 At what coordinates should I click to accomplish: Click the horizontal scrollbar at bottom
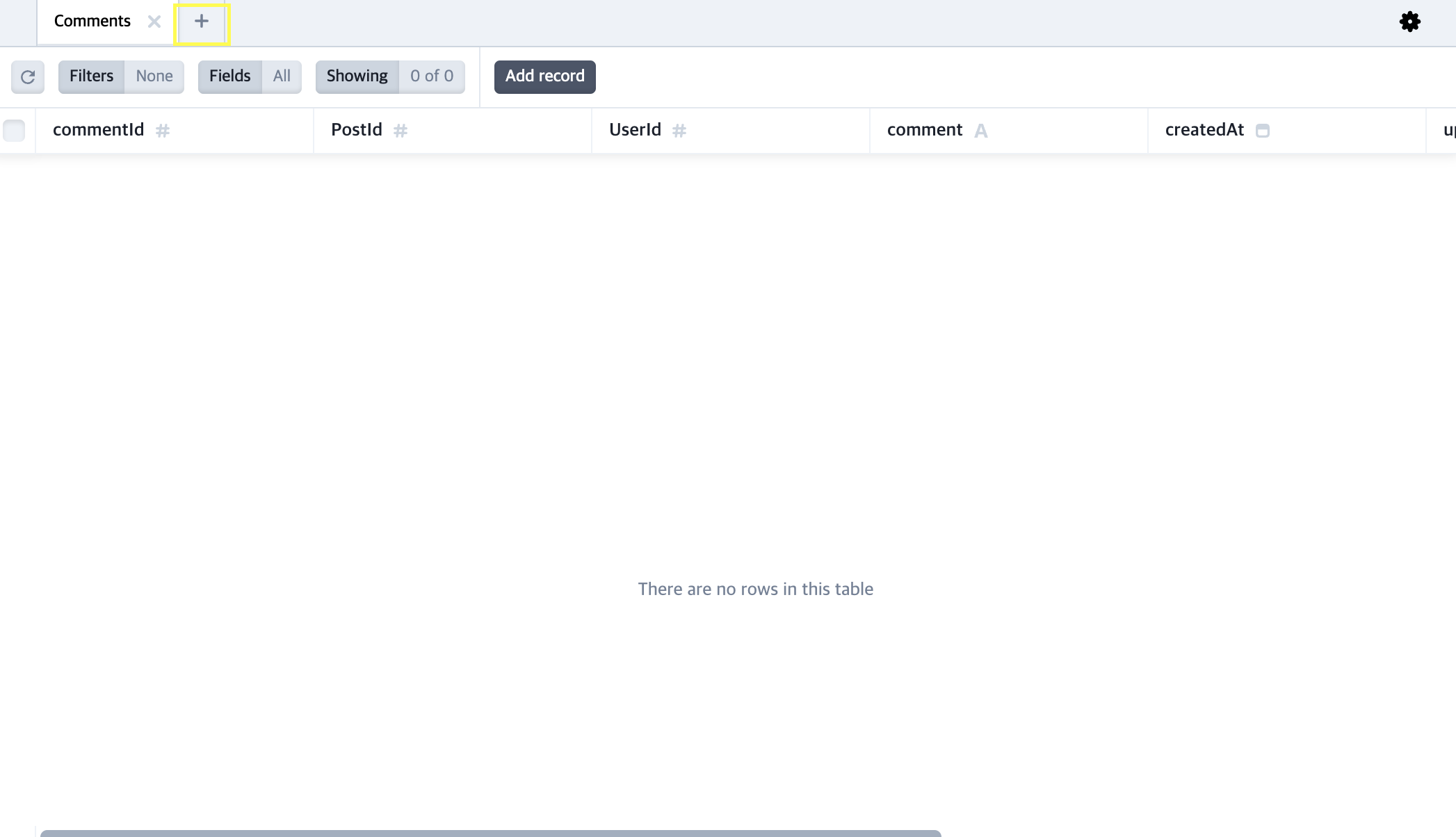pyautogui.click(x=490, y=833)
